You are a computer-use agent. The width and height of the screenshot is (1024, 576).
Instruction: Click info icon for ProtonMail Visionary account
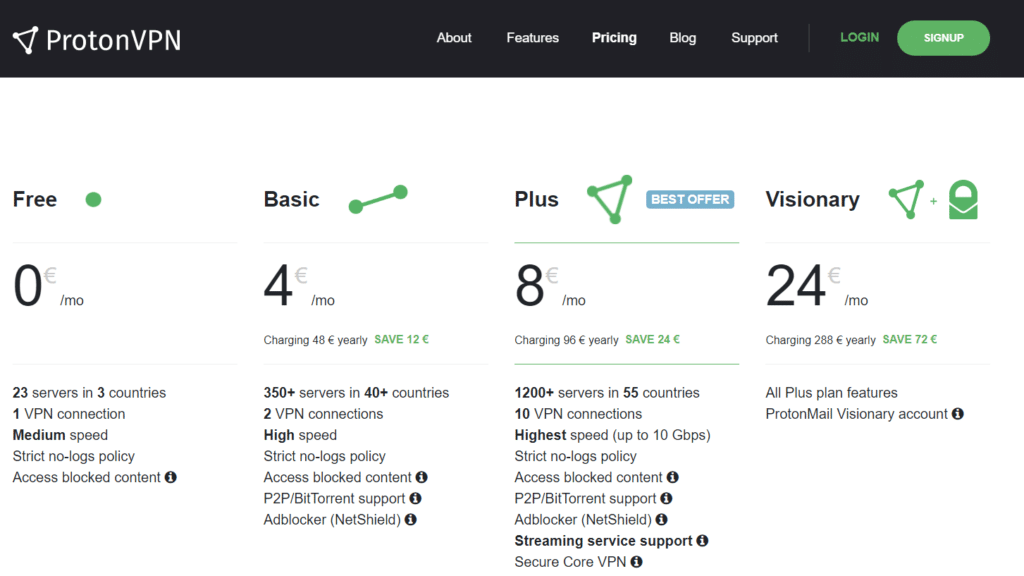(x=957, y=414)
